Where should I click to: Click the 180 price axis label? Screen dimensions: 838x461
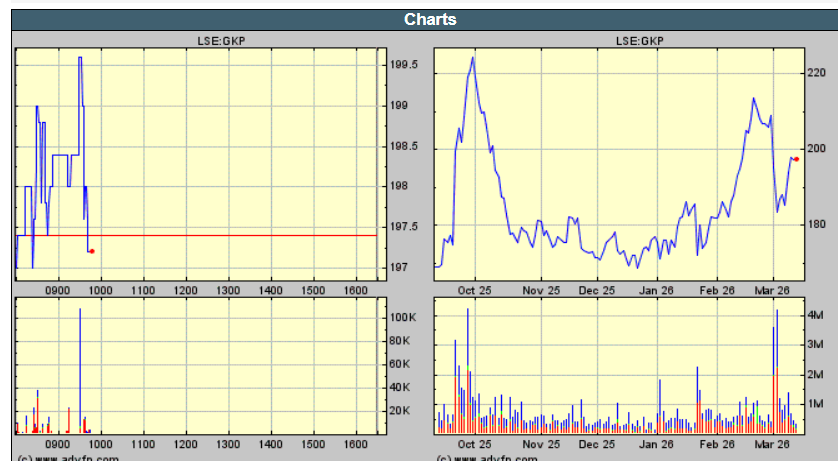pos(816,224)
